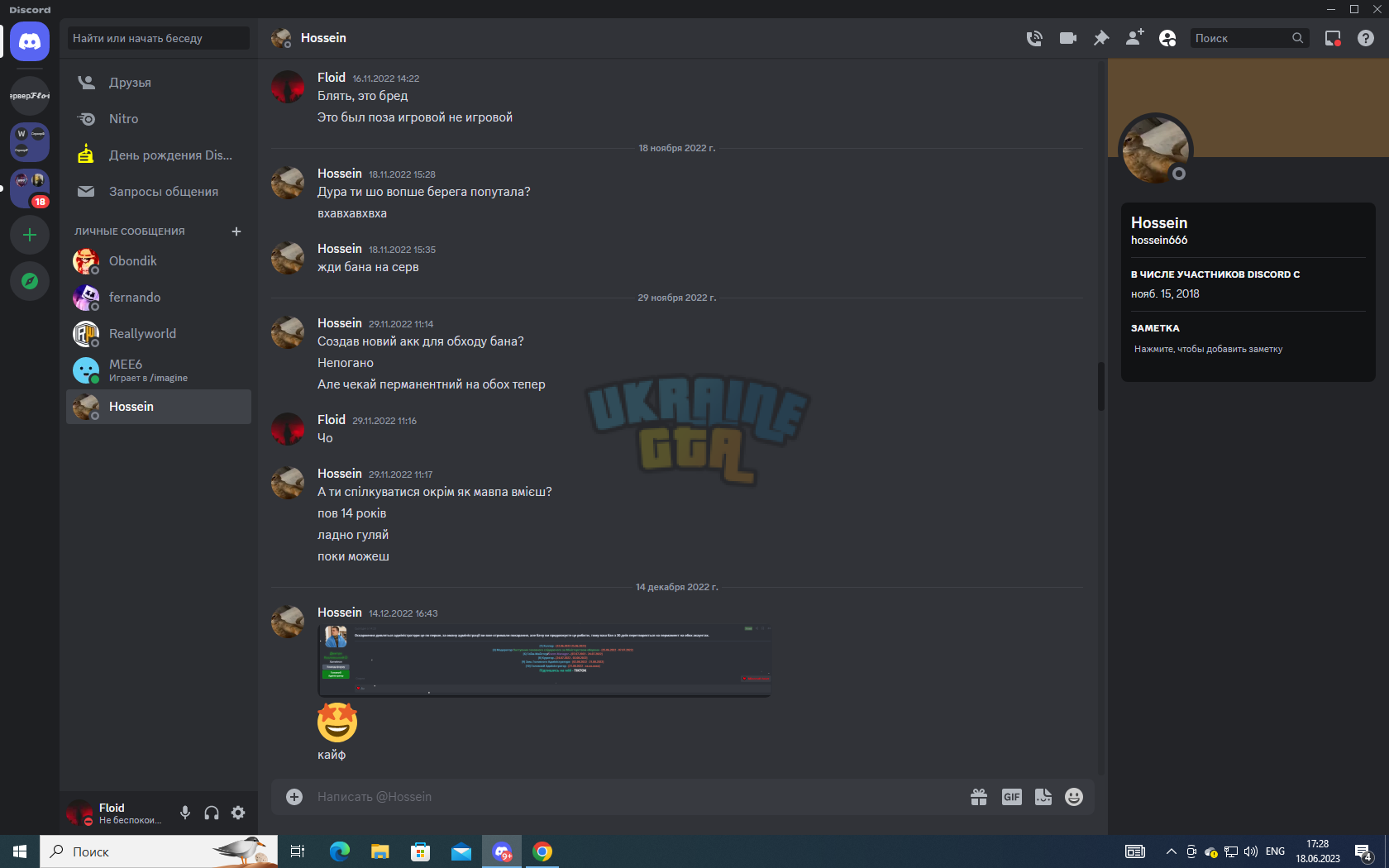The width and height of the screenshot is (1389, 868).
Task: Open the Reallyworld conversation
Action: (x=159, y=334)
